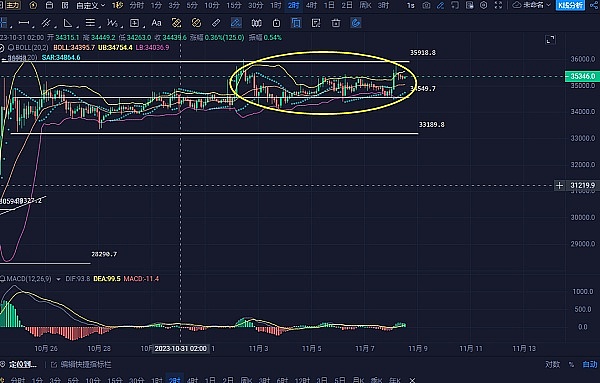Switch to the 分时 timeframe in top bar
The image size is (600, 383).
coord(137,5)
